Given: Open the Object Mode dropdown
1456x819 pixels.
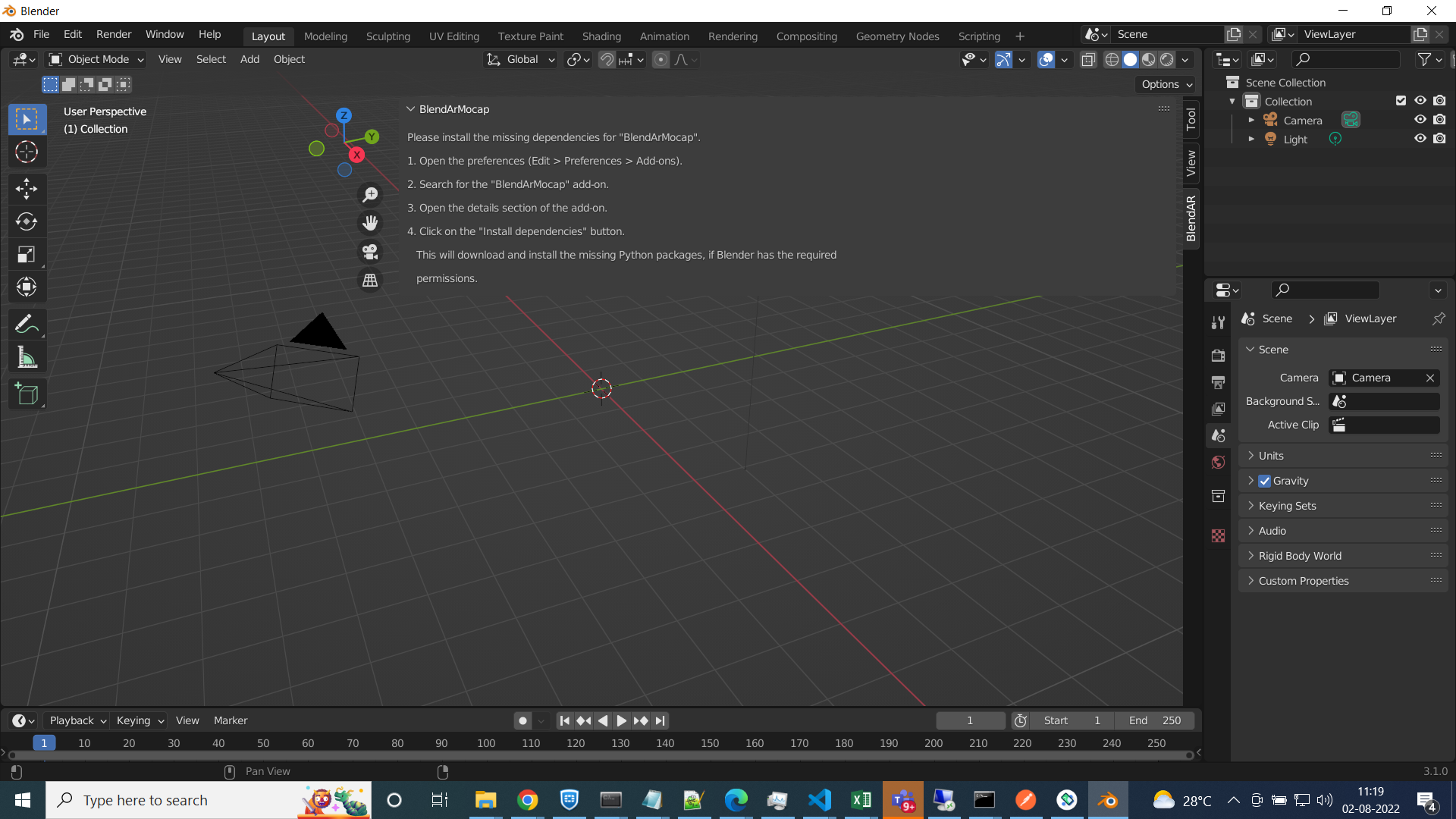Looking at the screenshot, I should click(95, 59).
